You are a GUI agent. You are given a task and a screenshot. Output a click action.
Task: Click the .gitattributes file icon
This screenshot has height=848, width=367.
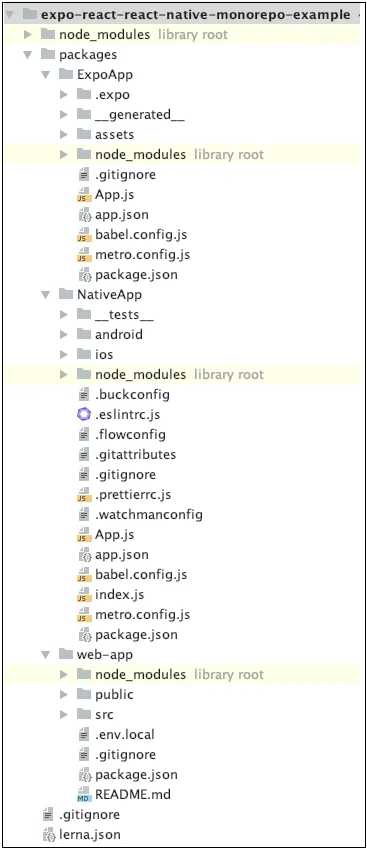84,455
